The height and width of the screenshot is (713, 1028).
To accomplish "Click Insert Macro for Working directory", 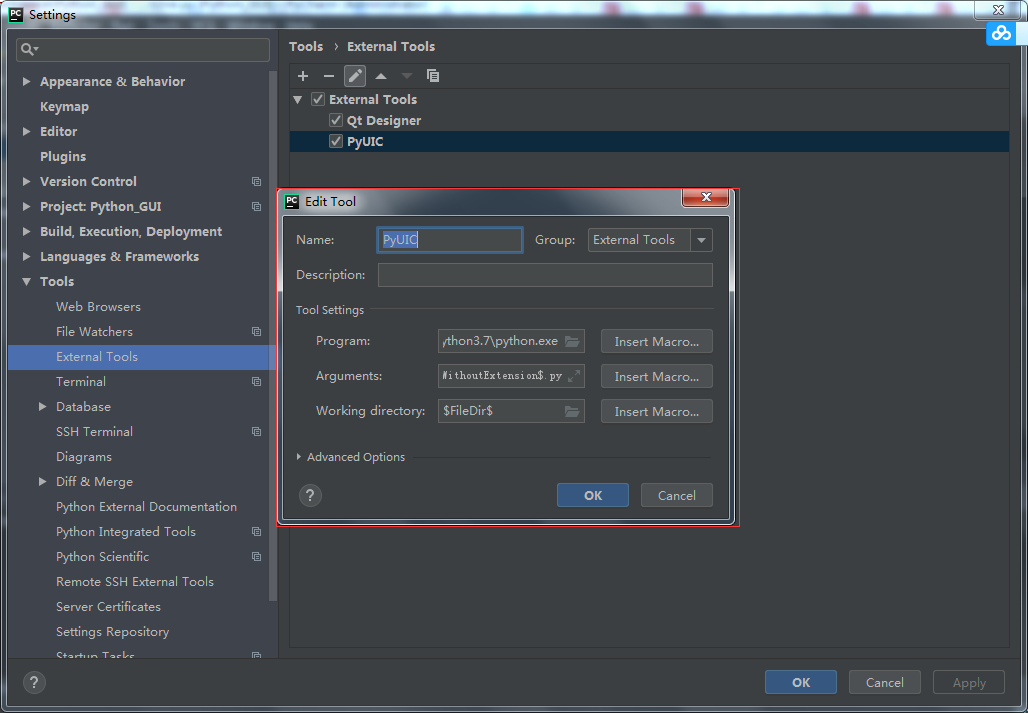I will point(656,412).
